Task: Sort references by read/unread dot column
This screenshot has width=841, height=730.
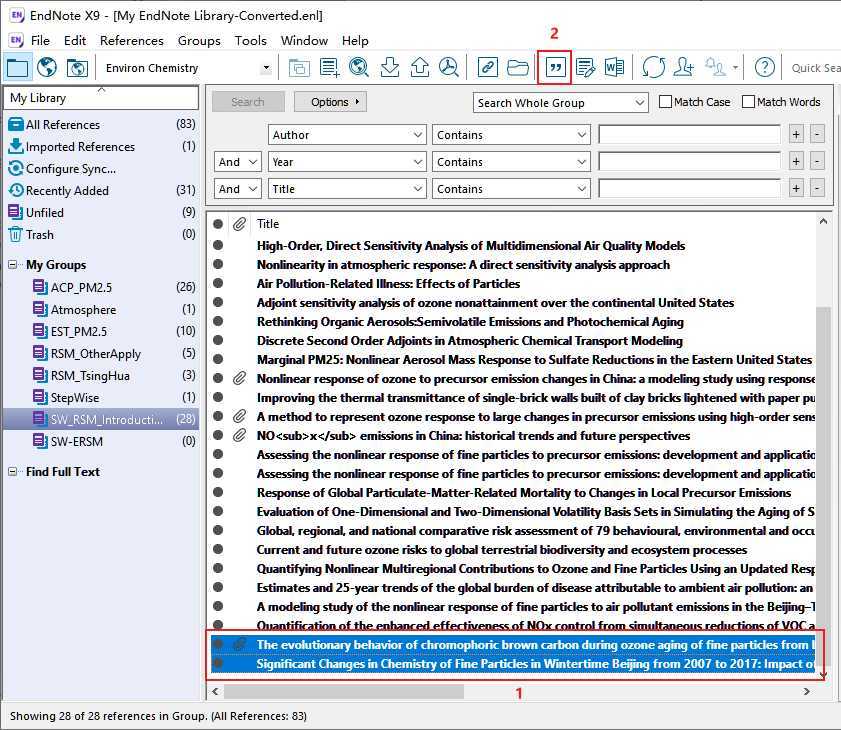Action: coord(218,224)
